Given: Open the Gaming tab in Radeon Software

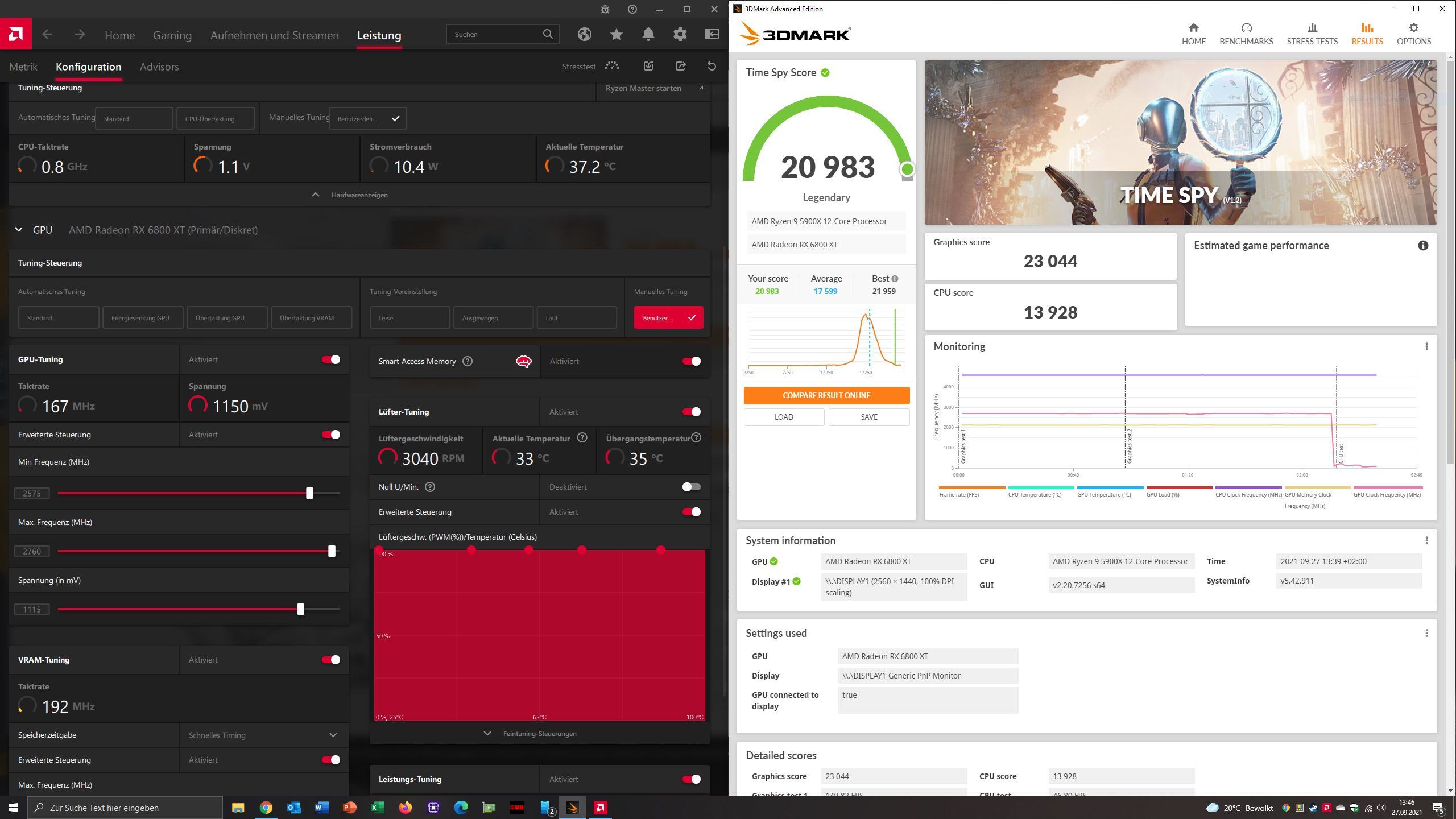Looking at the screenshot, I should (x=172, y=35).
